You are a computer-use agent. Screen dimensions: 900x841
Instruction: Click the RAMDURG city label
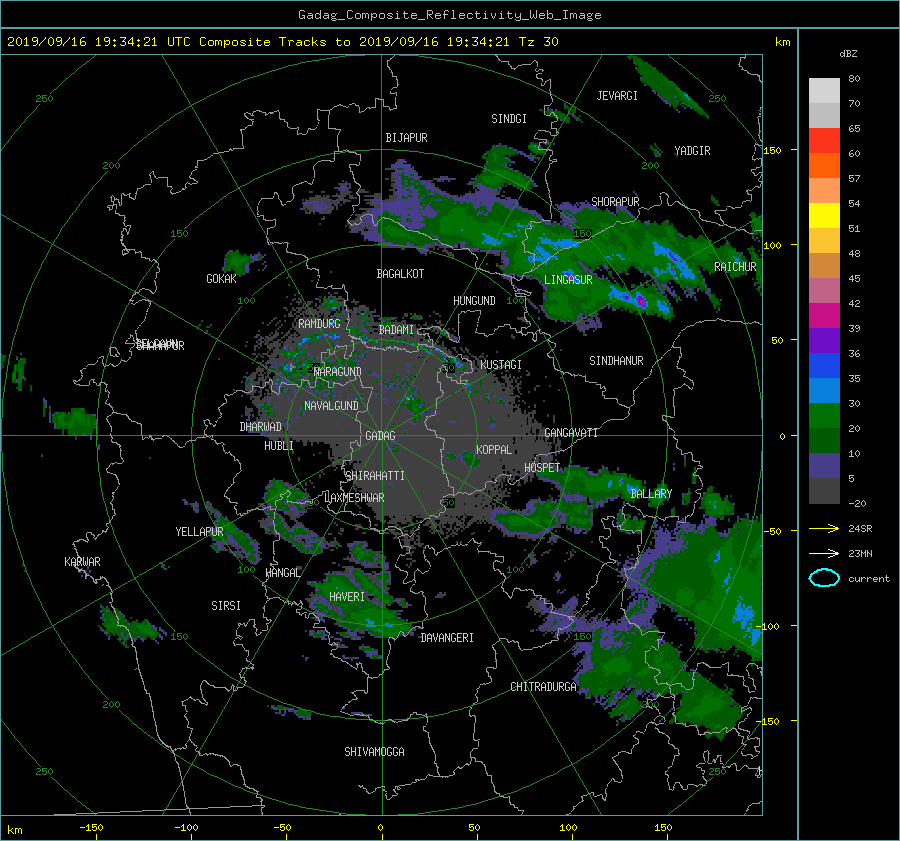click(319, 324)
